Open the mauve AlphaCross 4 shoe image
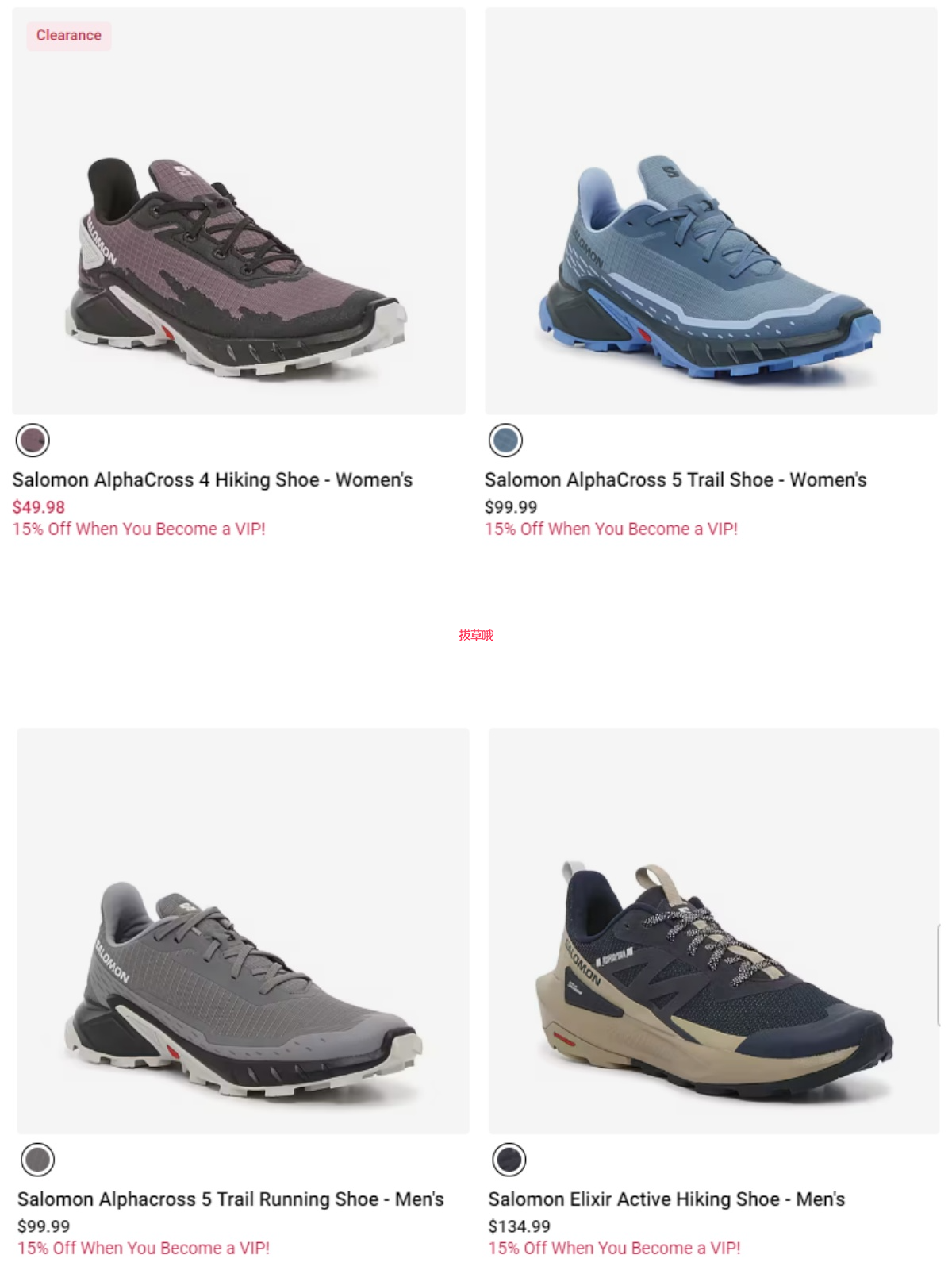This screenshot has height=1270, width=952. [x=239, y=211]
